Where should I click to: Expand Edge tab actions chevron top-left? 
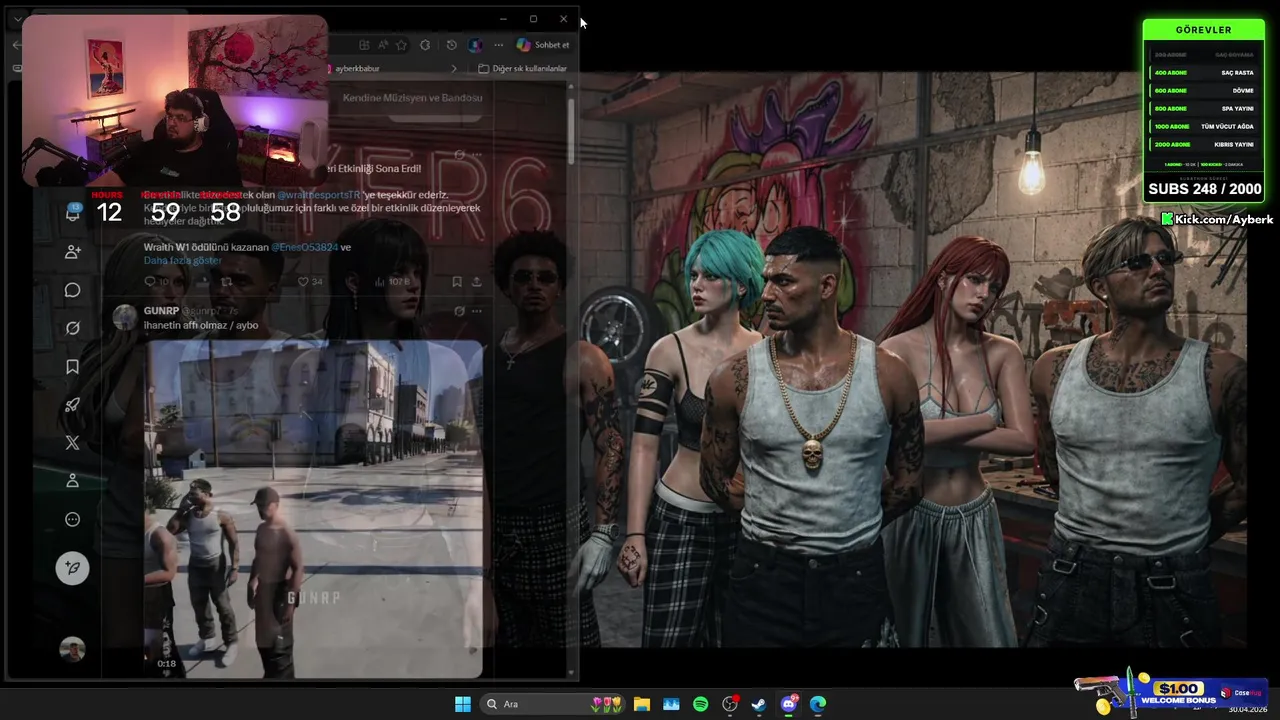pyautogui.click(x=17, y=19)
